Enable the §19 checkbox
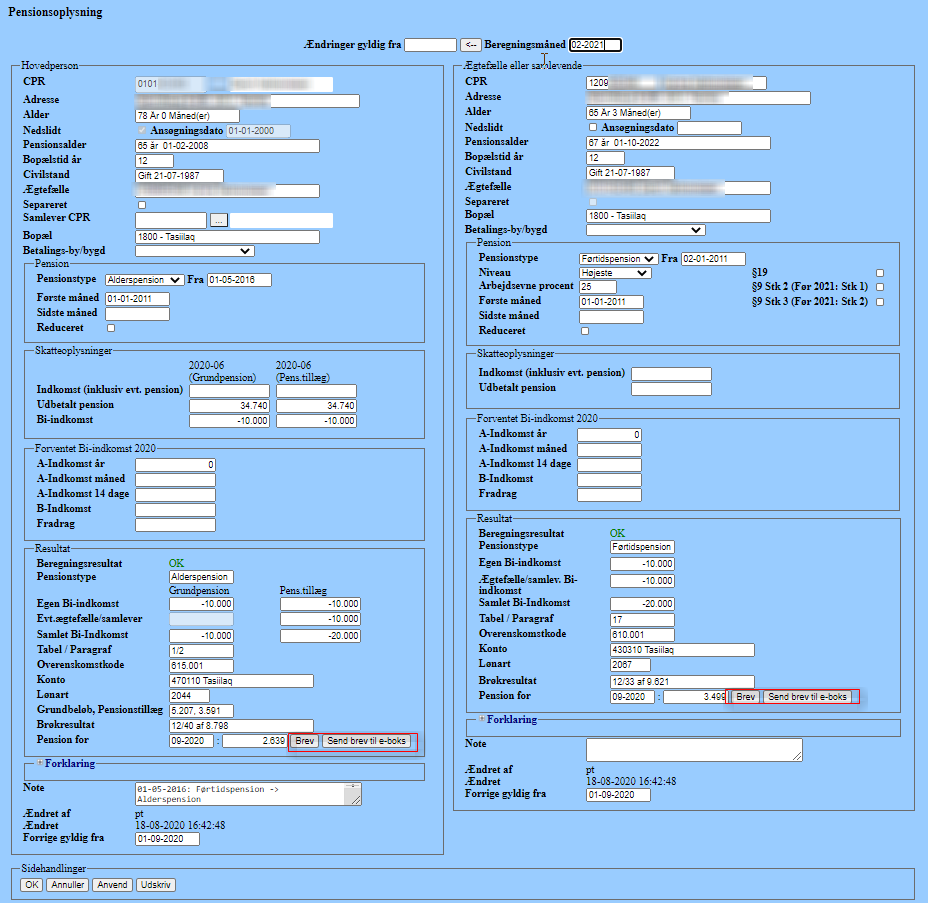The height and width of the screenshot is (903, 928). (x=879, y=273)
